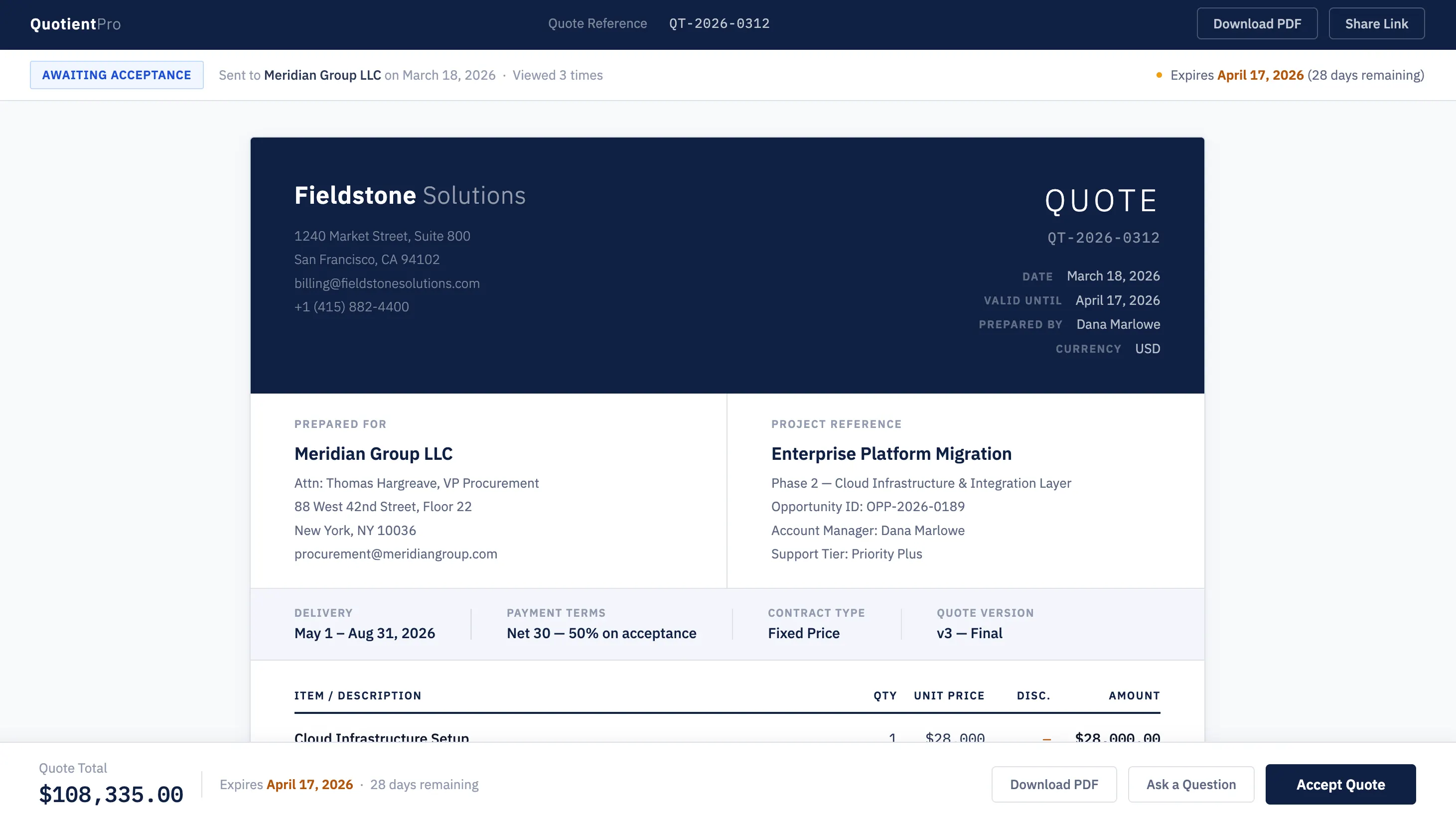Click the Awaiting Acceptance status badge

pos(117,75)
